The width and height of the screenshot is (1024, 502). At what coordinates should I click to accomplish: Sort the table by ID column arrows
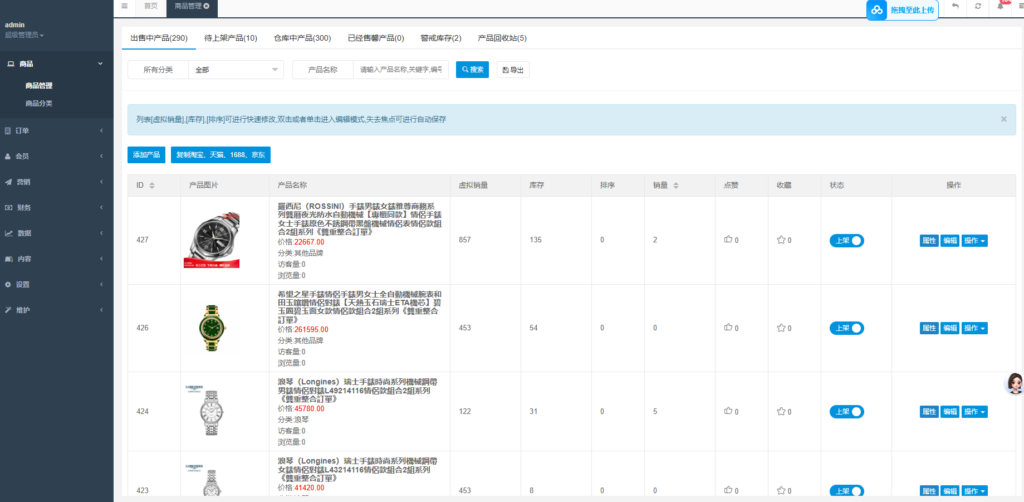click(x=152, y=185)
